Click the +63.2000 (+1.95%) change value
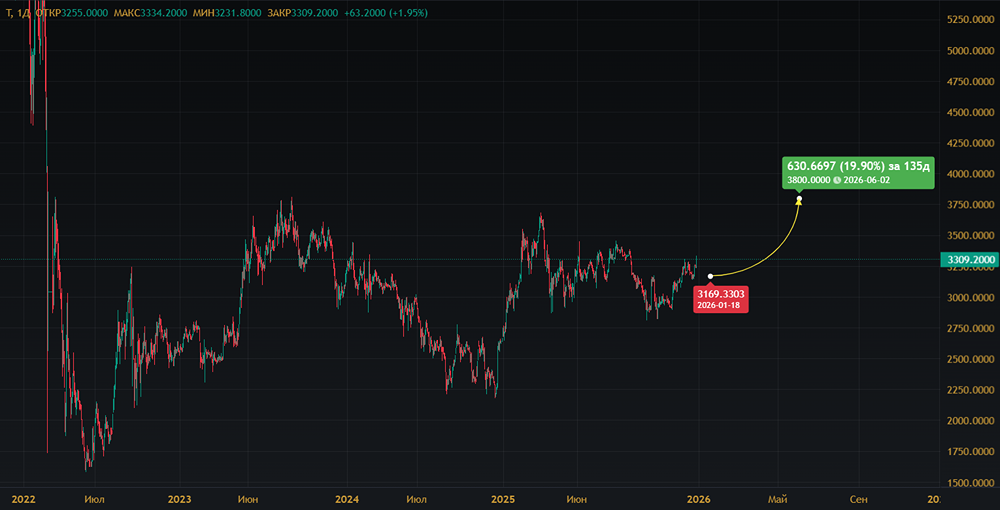The width and height of the screenshot is (1000, 510). click(x=387, y=13)
